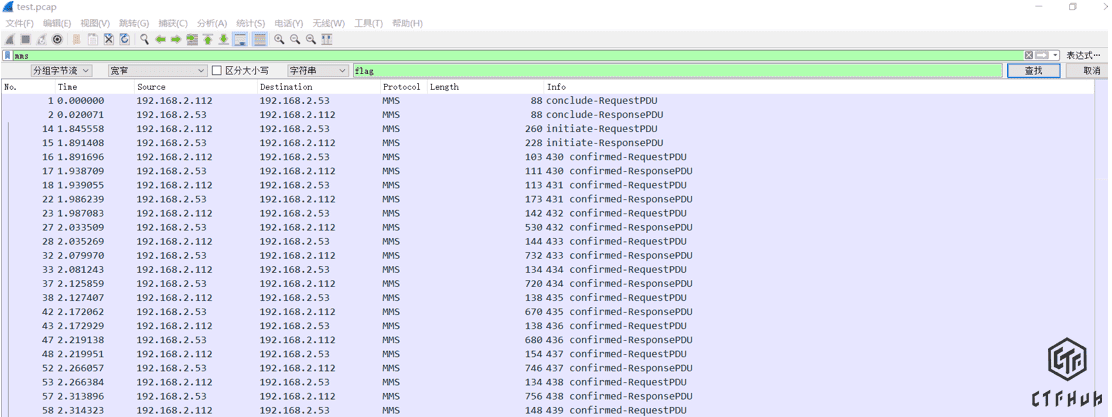Toggle the 区分大小写 case sensitive checkbox
1112x417 pixels.
217,71
